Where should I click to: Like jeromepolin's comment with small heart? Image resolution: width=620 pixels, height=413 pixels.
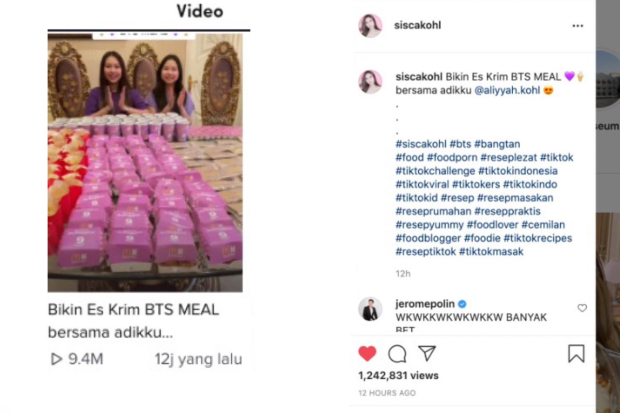click(582, 308)
